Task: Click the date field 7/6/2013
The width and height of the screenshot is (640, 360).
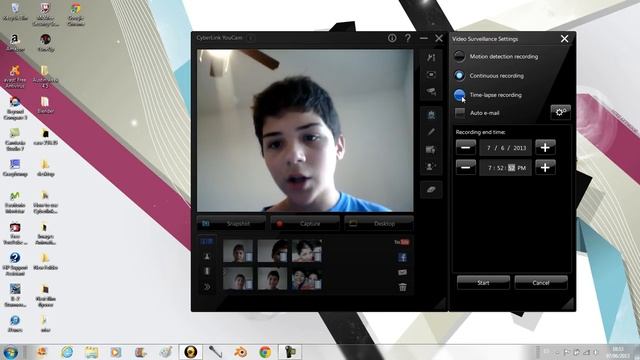Action: [x=506, y=148]
